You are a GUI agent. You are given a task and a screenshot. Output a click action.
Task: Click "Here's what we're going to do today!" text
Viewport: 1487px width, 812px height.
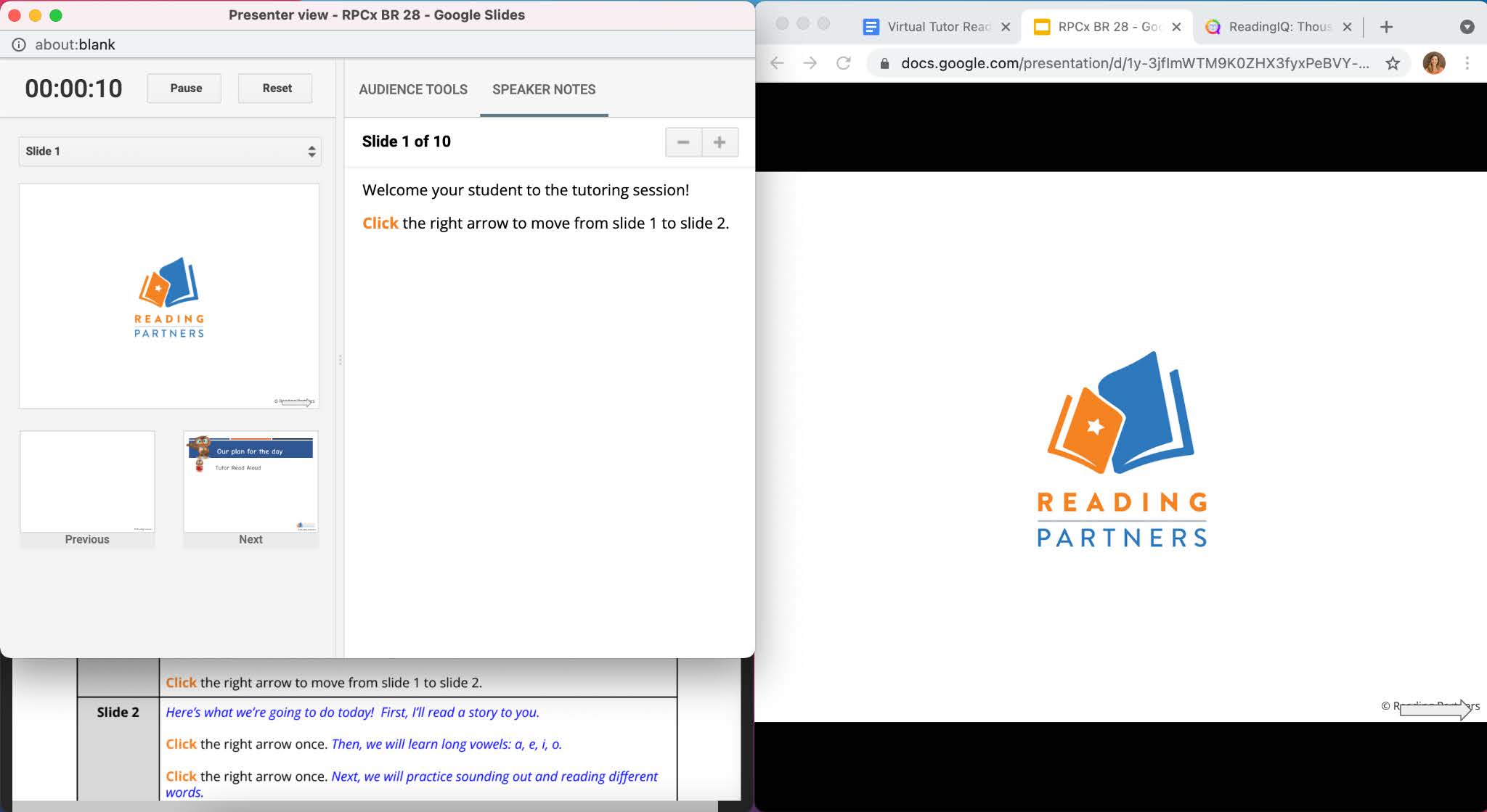tap(270, 713)
